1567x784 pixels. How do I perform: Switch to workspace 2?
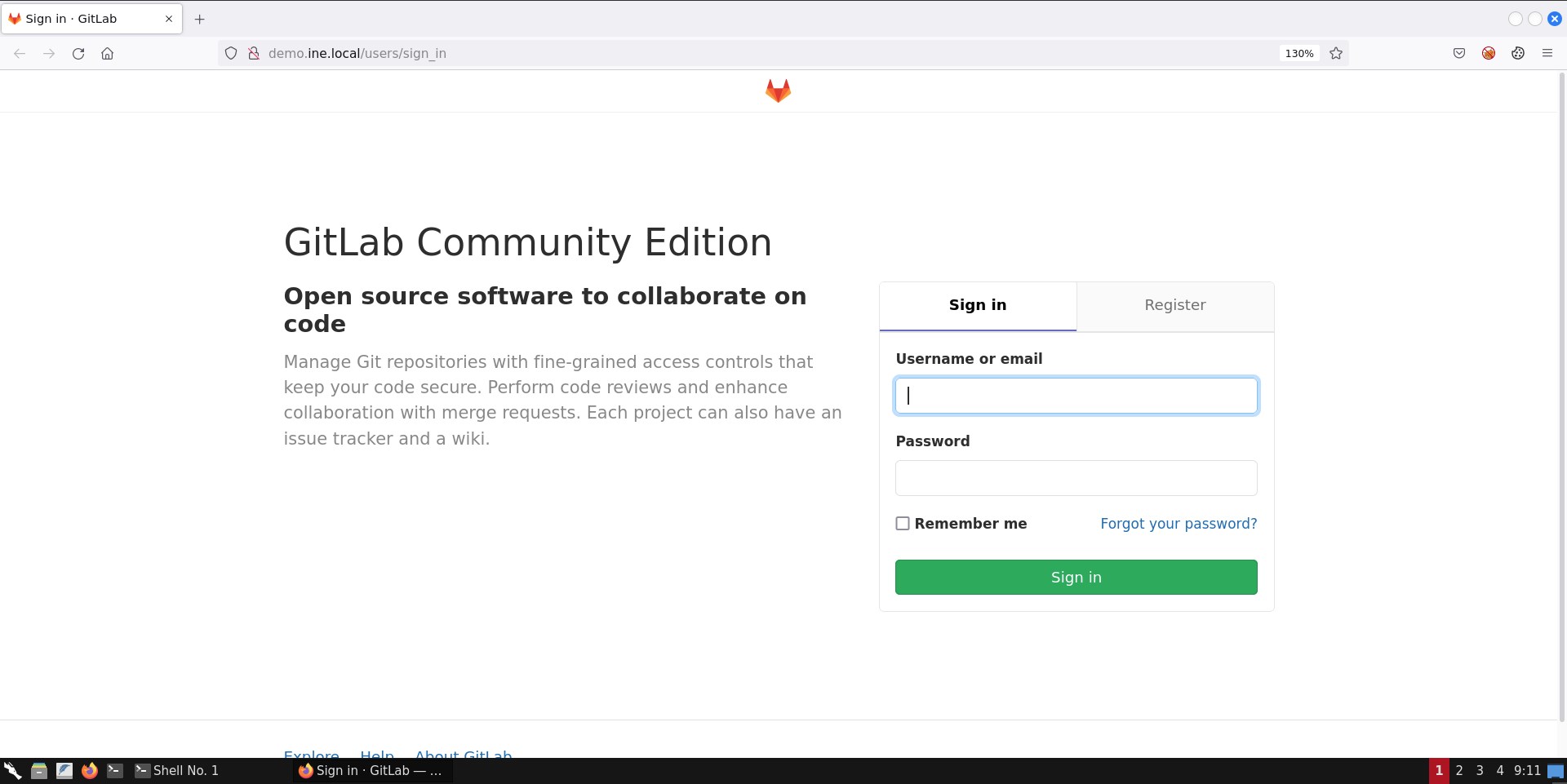[x=1459, y=771]
